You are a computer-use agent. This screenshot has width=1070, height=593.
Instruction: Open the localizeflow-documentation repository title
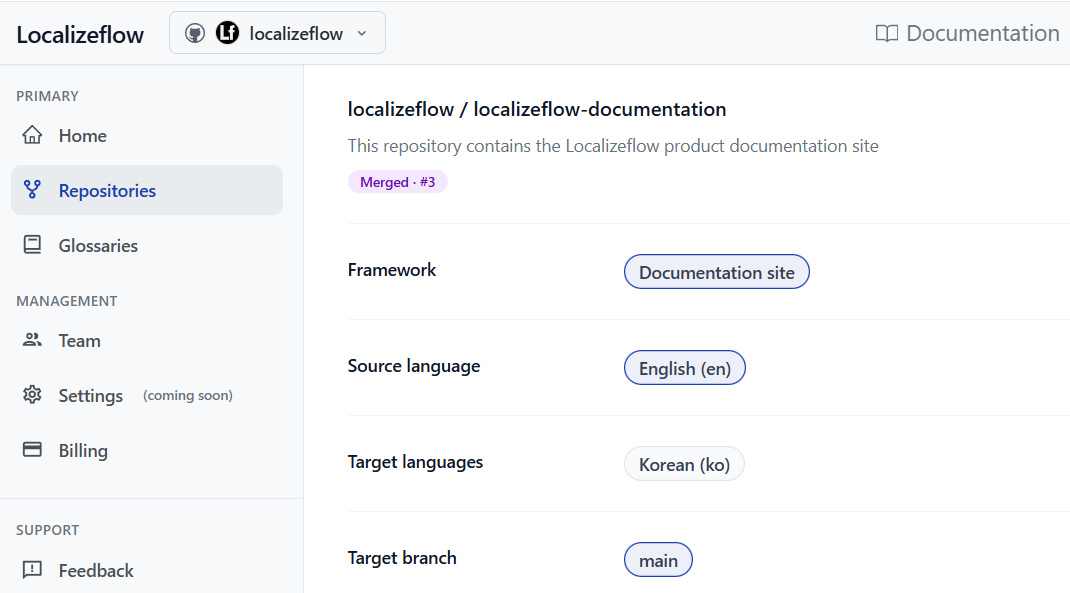[536, 109]
